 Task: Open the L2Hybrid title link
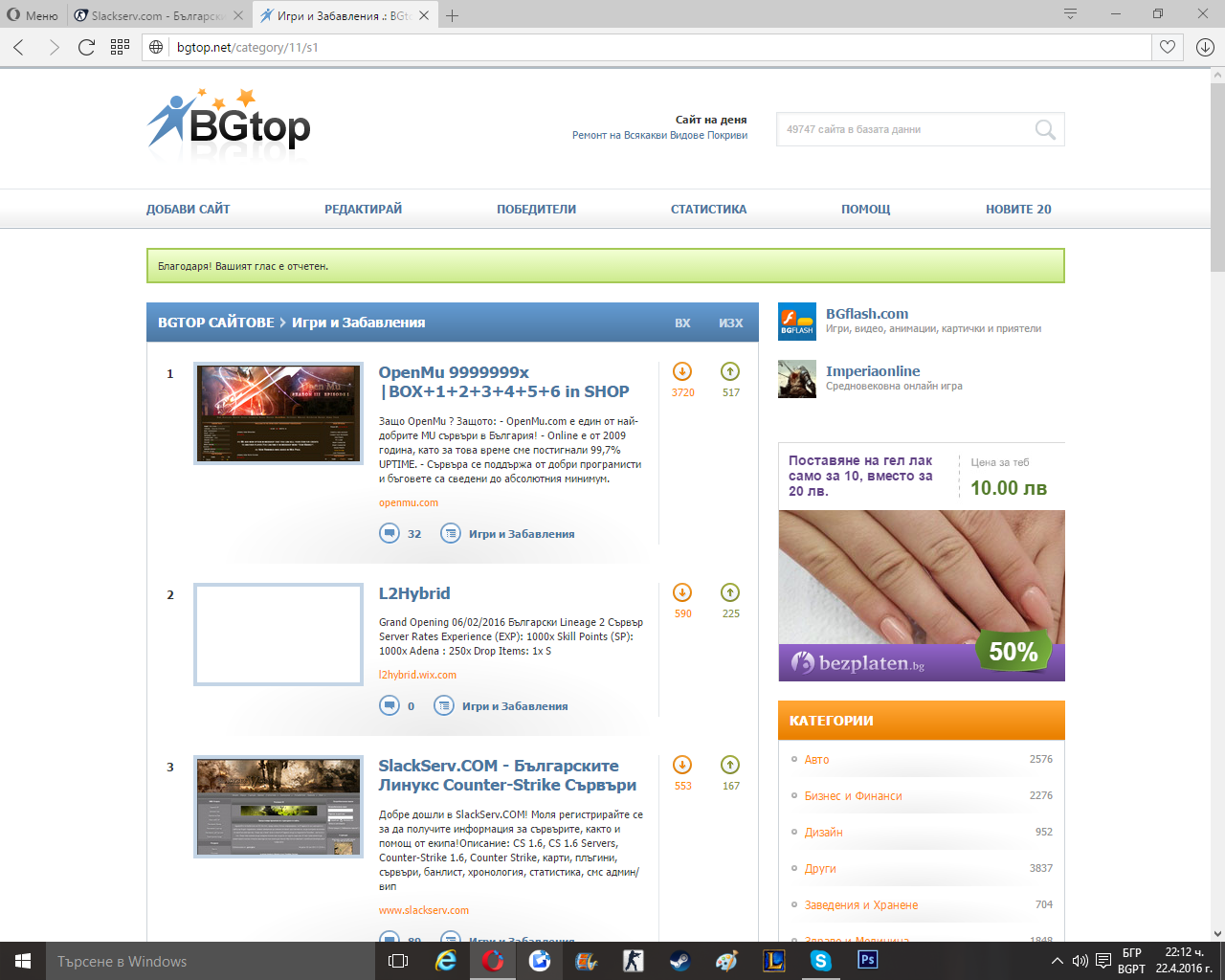click(x=414, y=593)
